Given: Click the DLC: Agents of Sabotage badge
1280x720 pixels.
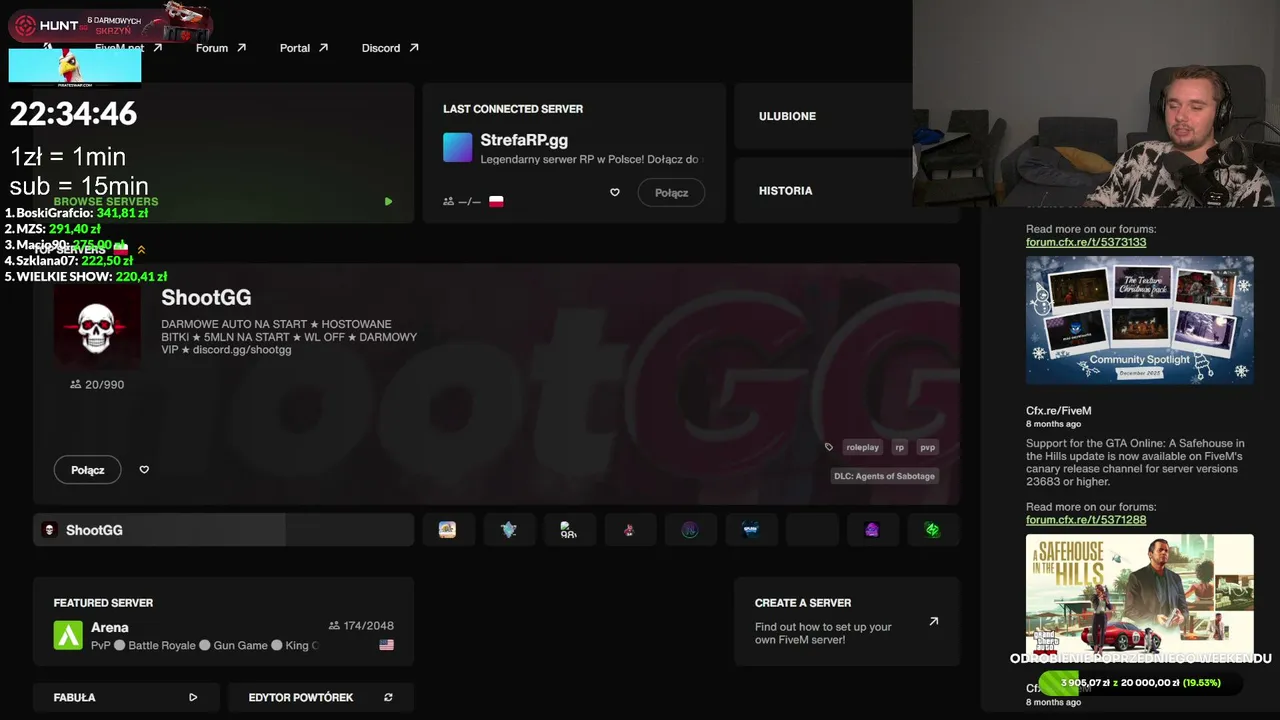Looking at the screenshot, I should [x=884, y=476].
